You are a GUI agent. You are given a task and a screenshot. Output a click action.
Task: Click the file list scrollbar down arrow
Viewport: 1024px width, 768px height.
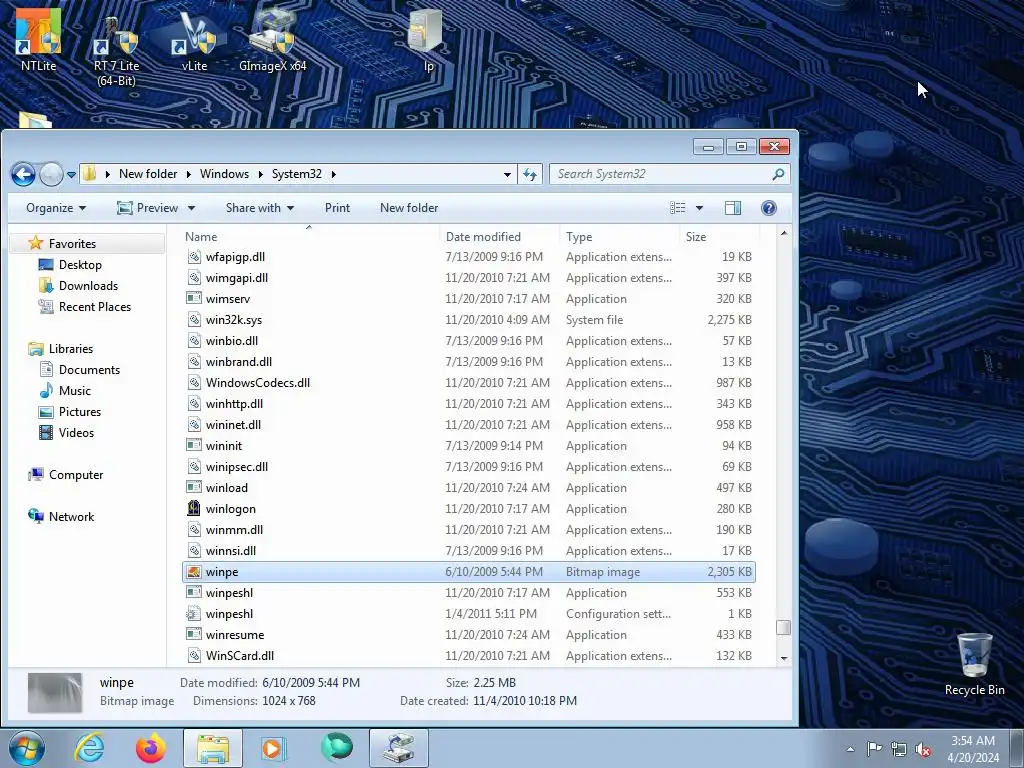click(x=784, y=658)
